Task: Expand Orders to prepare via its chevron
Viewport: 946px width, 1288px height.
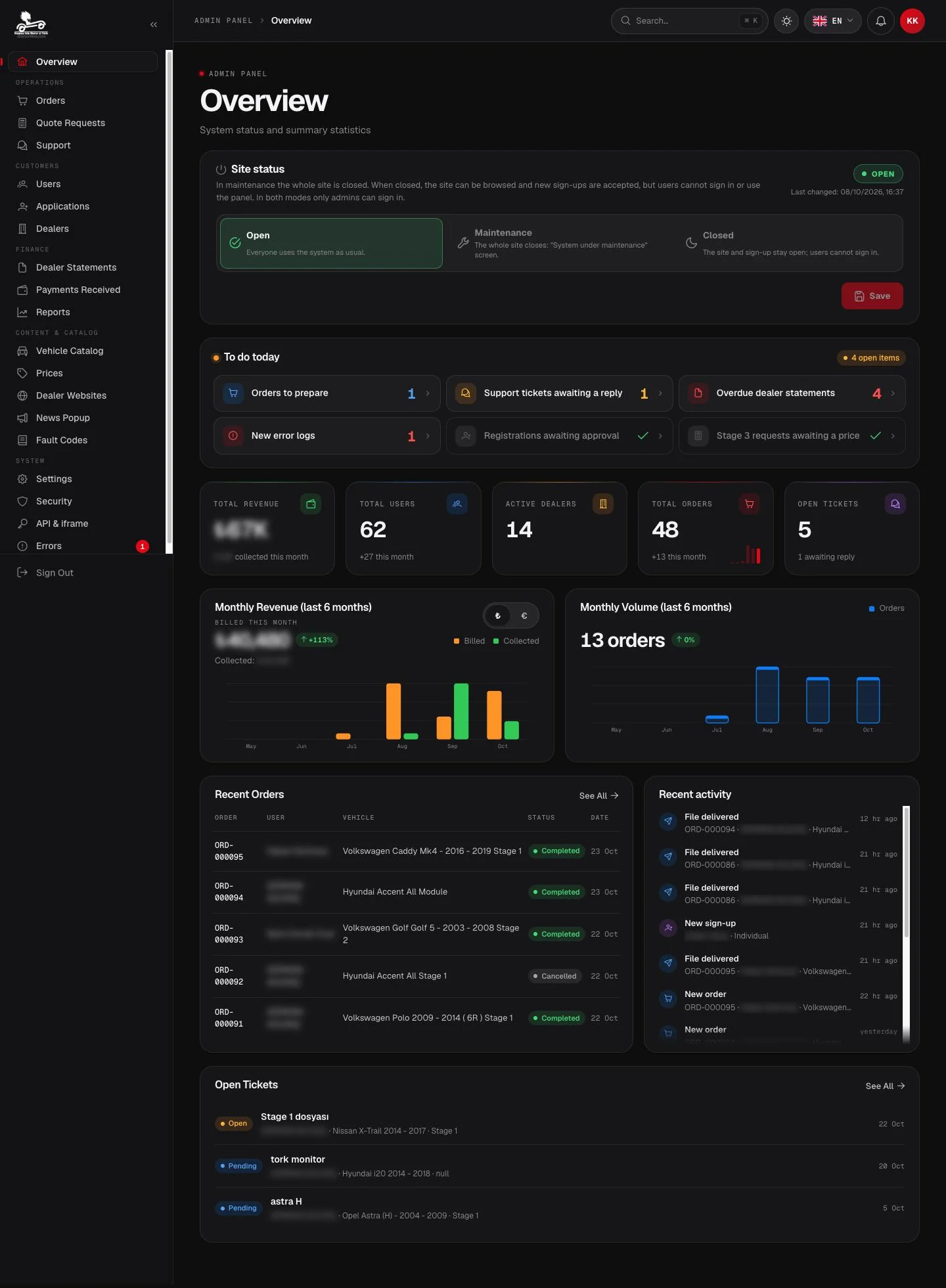Action: 428,393
